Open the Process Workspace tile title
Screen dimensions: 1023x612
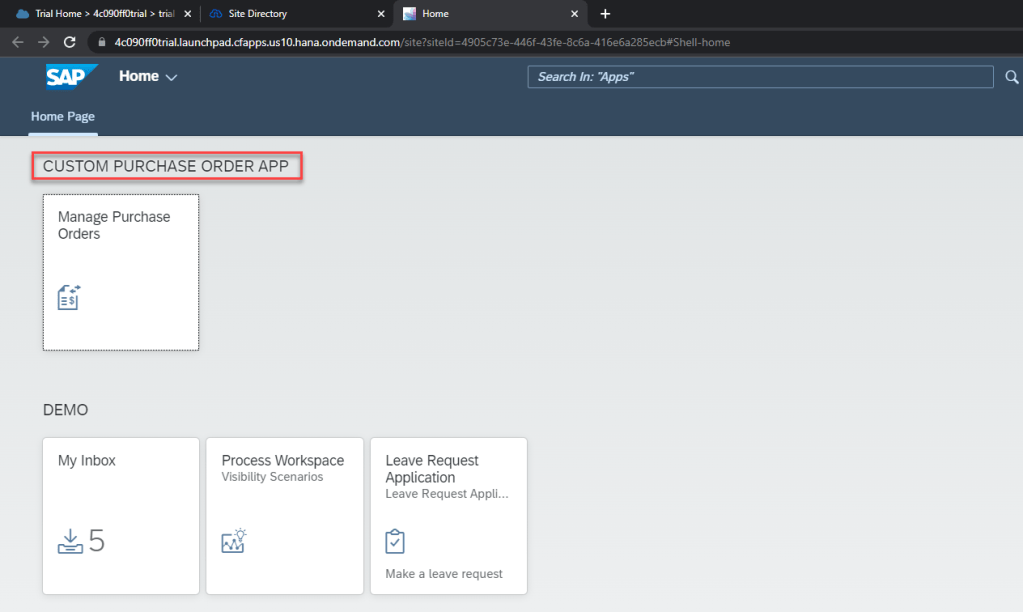click(282, 461)
